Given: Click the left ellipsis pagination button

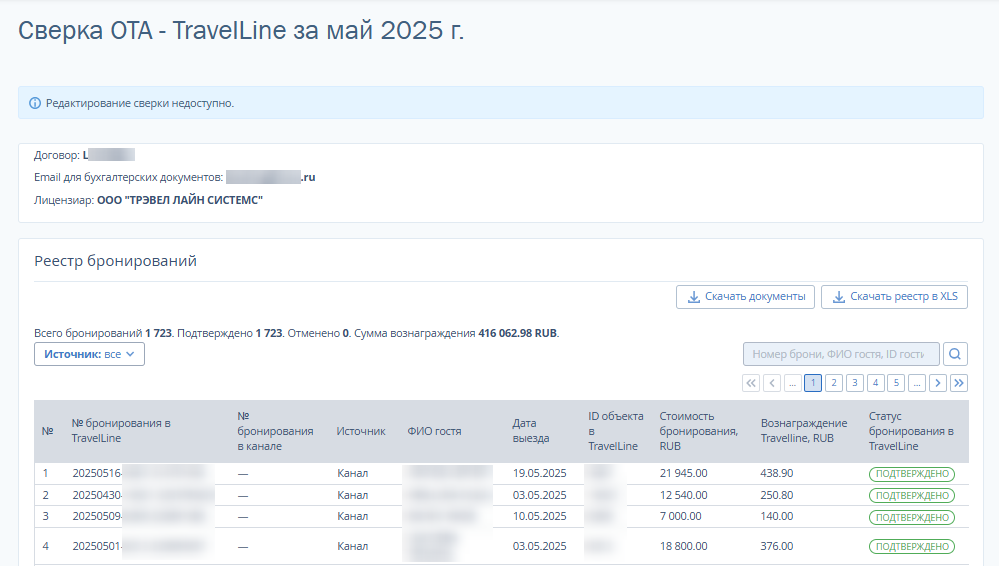Looking at the screenshot, I should [792, 383].
